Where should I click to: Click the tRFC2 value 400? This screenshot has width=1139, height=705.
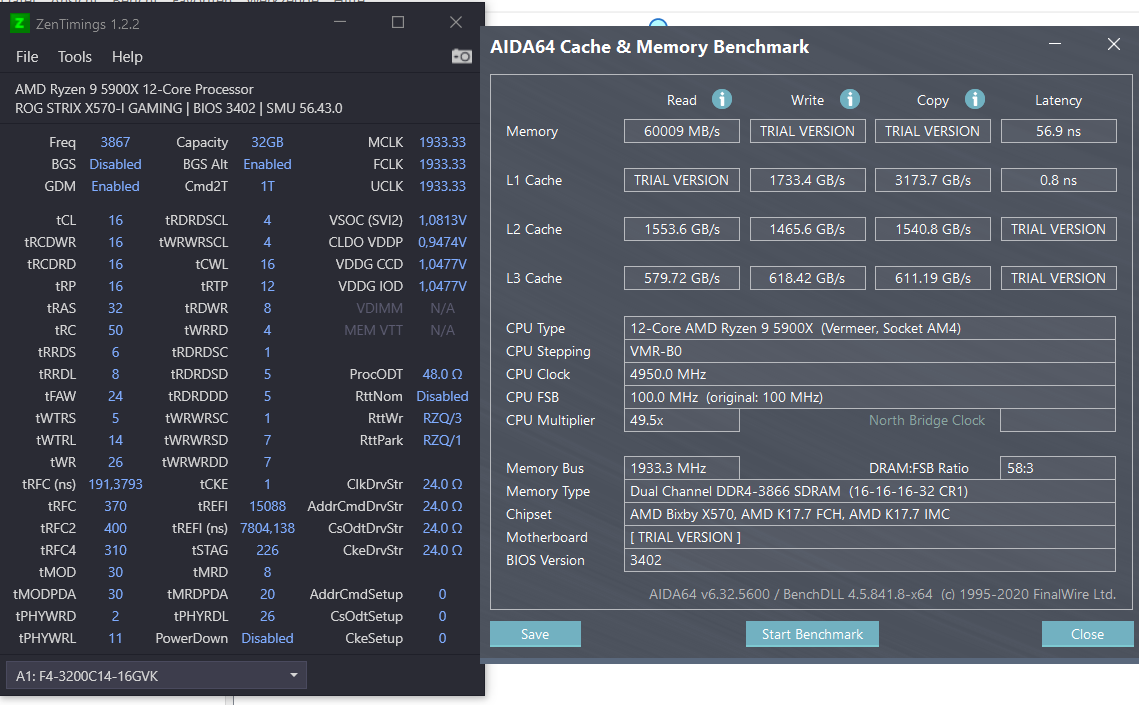(115, 529)
